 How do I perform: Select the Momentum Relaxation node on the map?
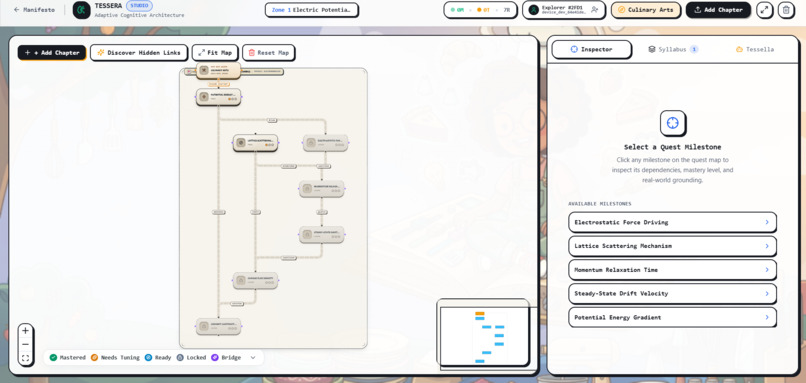pyautogui.click(x=322, y=189)
